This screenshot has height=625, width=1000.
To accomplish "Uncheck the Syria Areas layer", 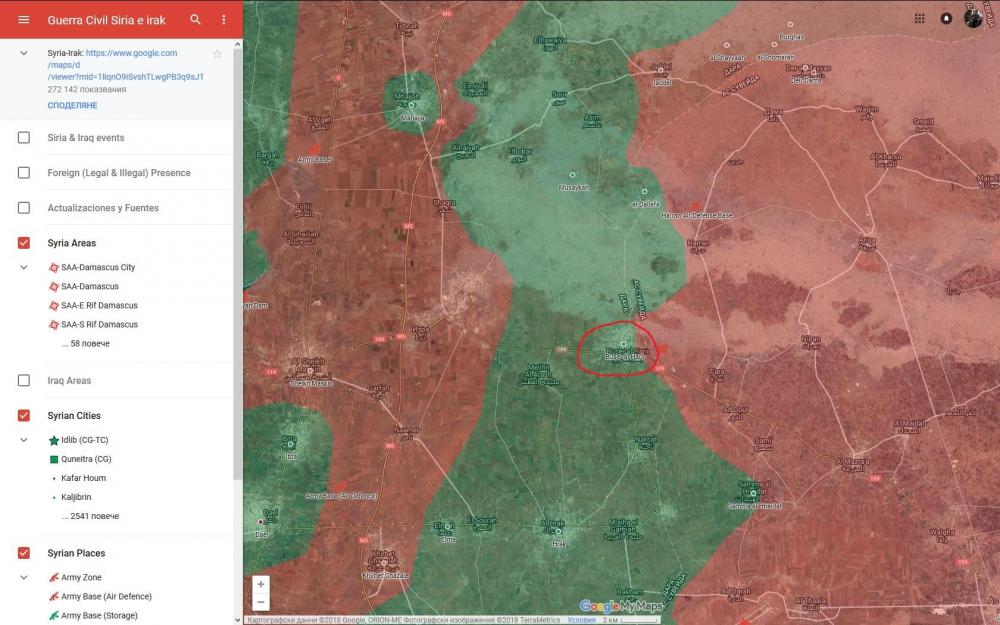I will 24,243.
